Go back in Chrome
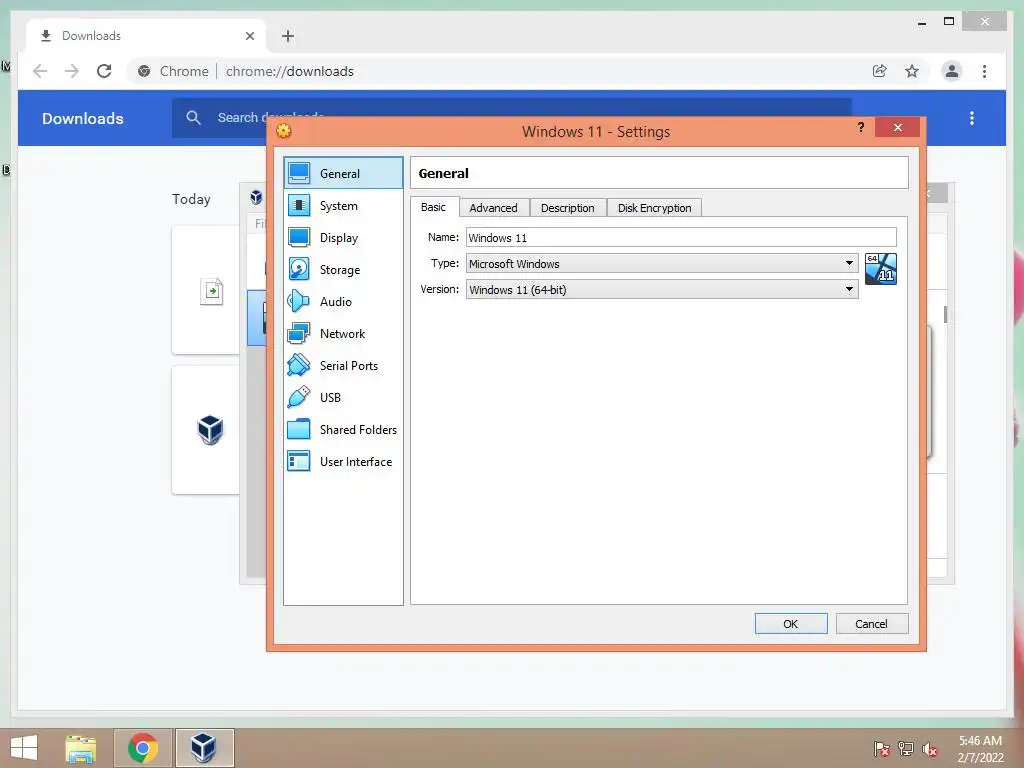 [x=40, y=71]
